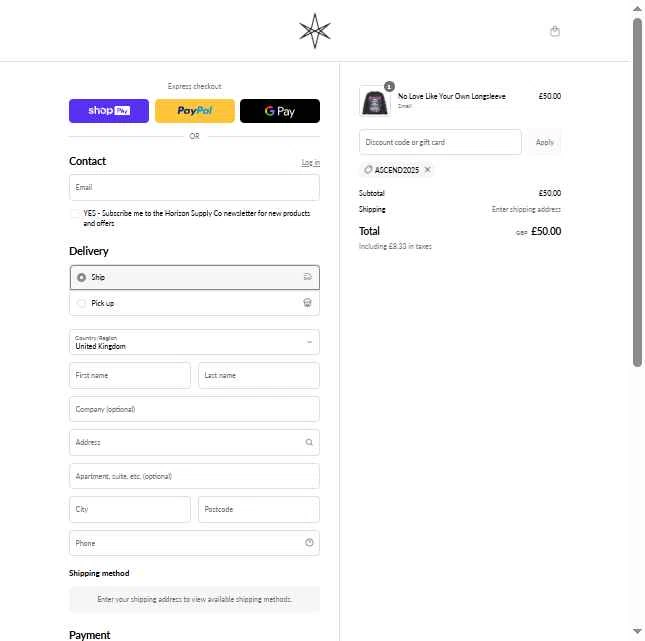
Task: Click the Ship truck icon
Action: pos(307,277)
